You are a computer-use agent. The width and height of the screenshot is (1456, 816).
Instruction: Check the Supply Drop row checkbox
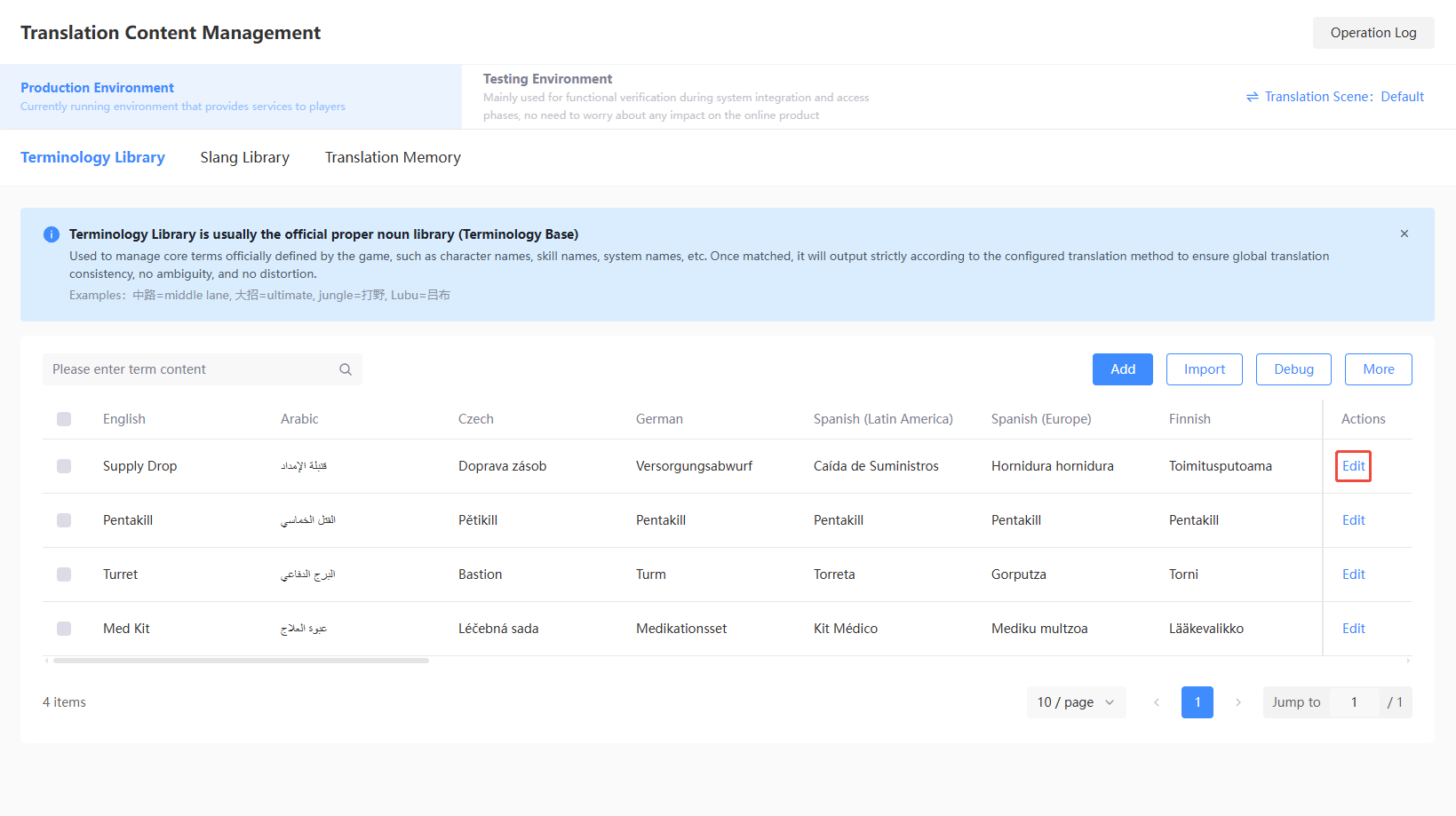64,466
